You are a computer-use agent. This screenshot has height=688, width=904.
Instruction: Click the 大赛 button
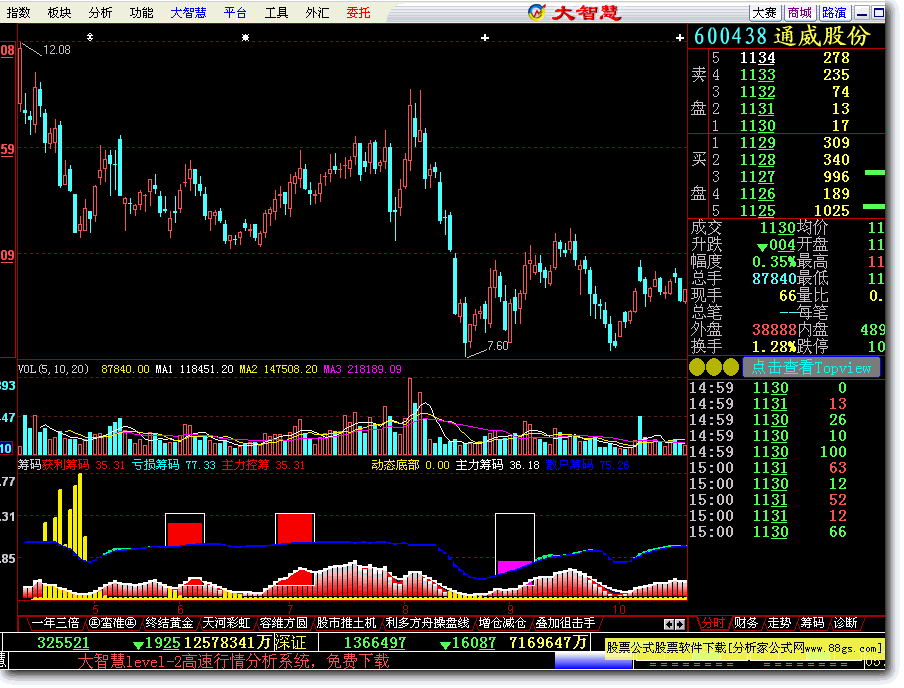764,13
